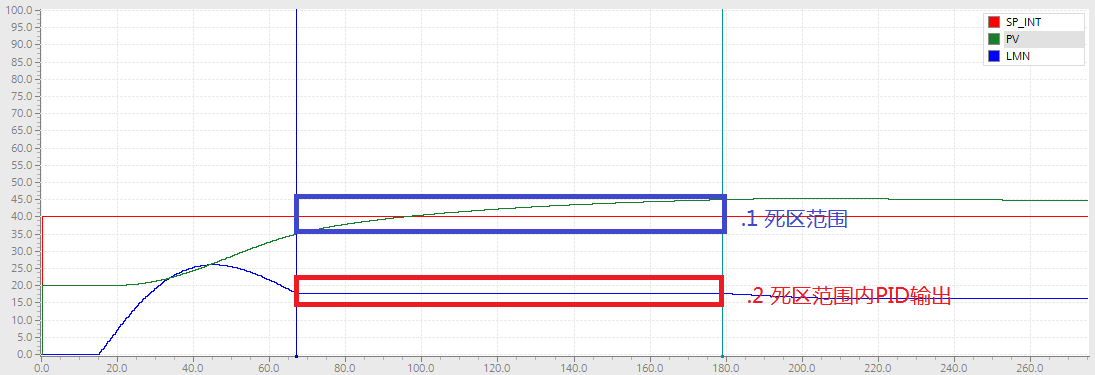Screen dimensions: 1095x375
Task: Click the red SP_INT legend swatch
Action: [994, 22]
